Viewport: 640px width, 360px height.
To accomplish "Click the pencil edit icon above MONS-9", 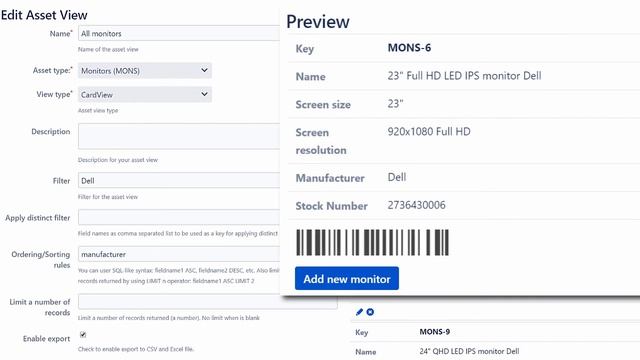I will 359,312.
